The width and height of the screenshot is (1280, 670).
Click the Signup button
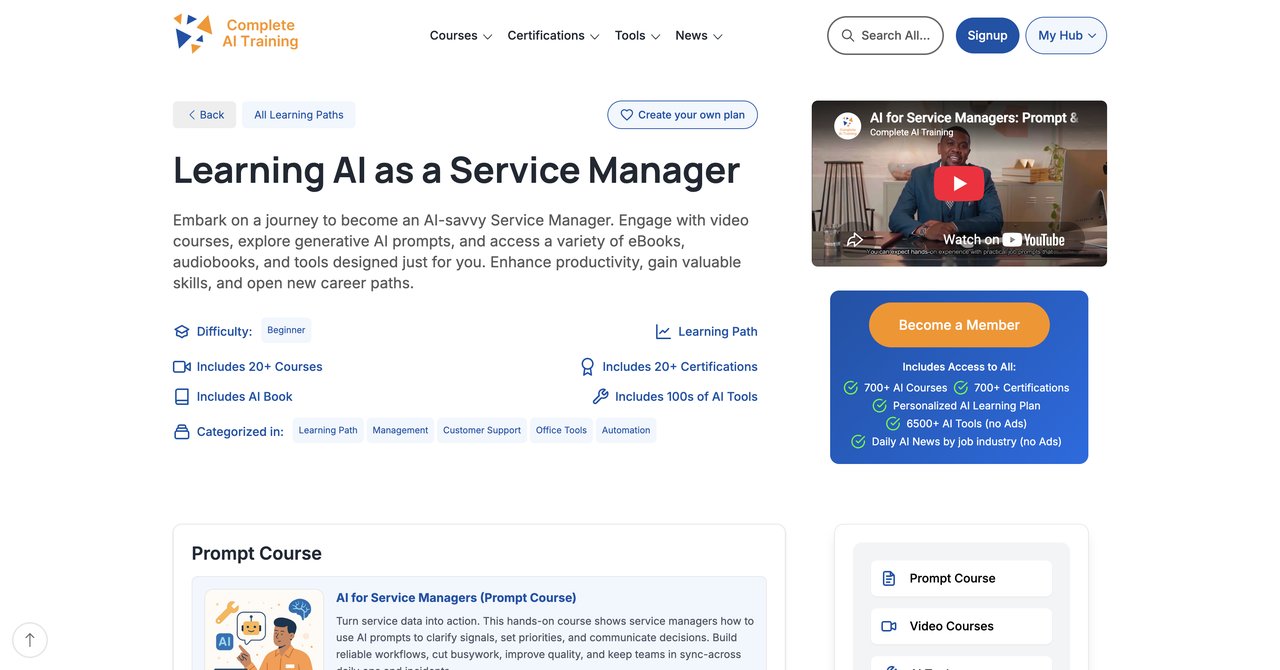[x=987, y=35]
